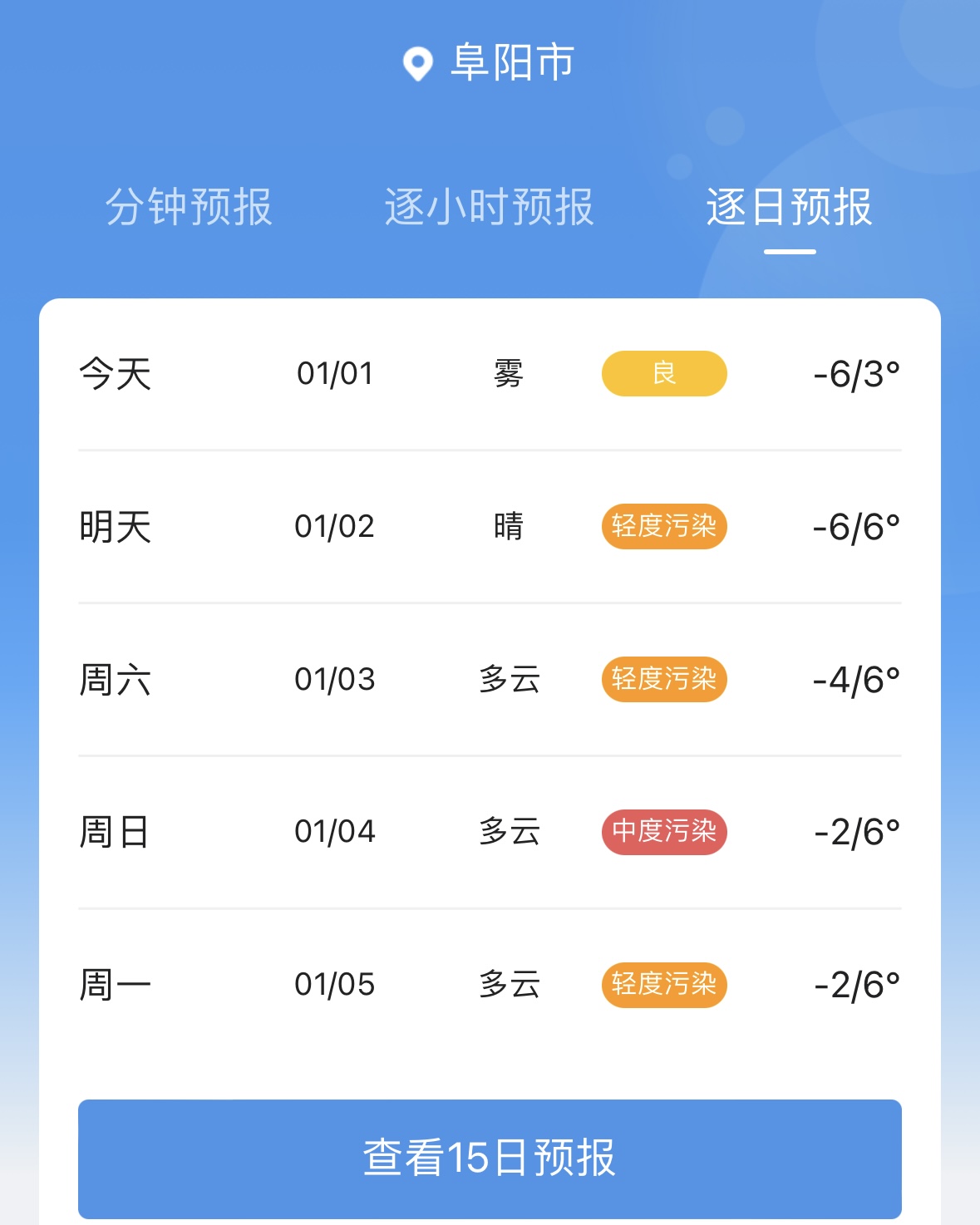980x1225 pixels.
Task: Tap 轻度污染 badge for 01/02
Action: (664, 526)
